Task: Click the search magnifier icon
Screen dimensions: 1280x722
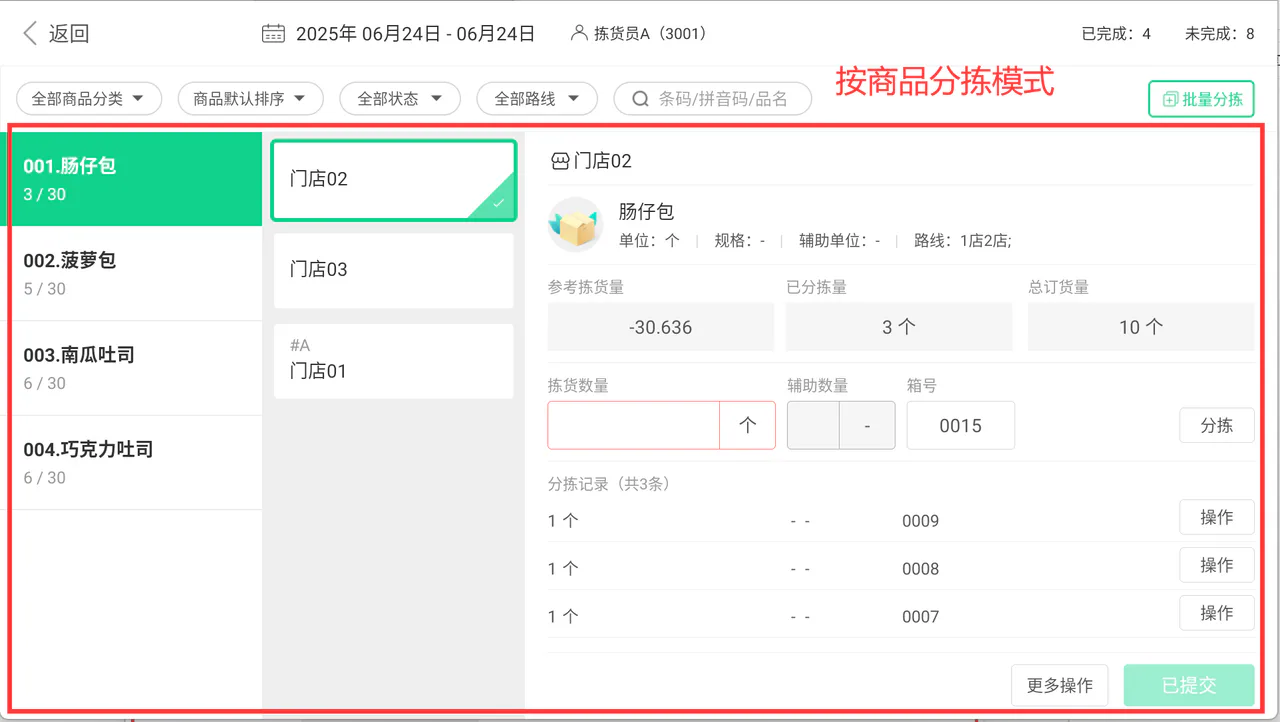Action: click(x=641, y=99)
